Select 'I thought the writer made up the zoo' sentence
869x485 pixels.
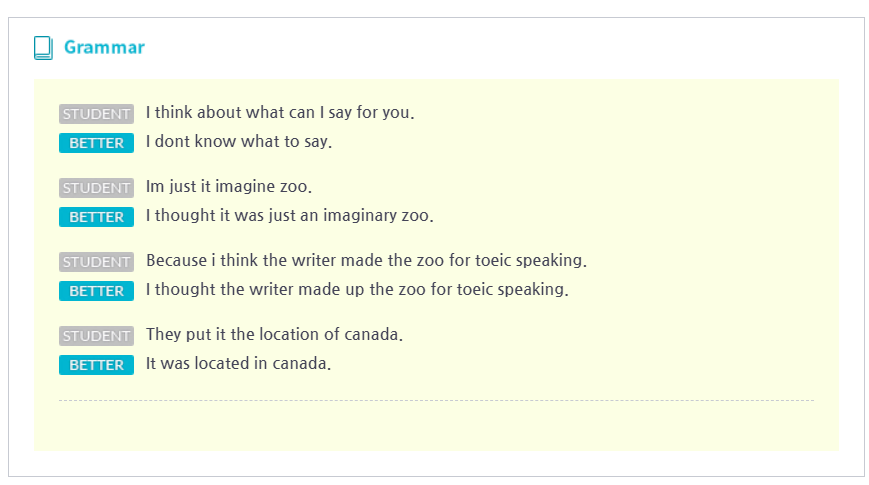click(357, 290)
